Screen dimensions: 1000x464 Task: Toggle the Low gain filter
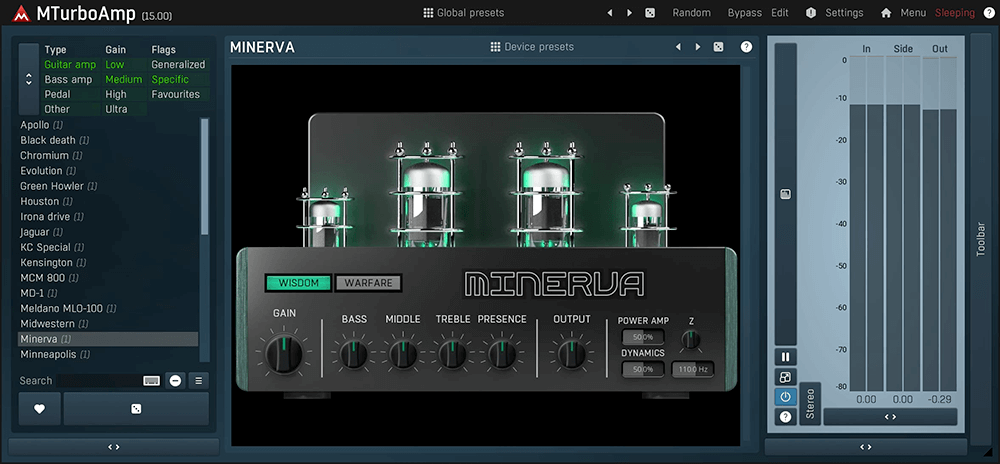pyautogui.click(x=115, y=64)
